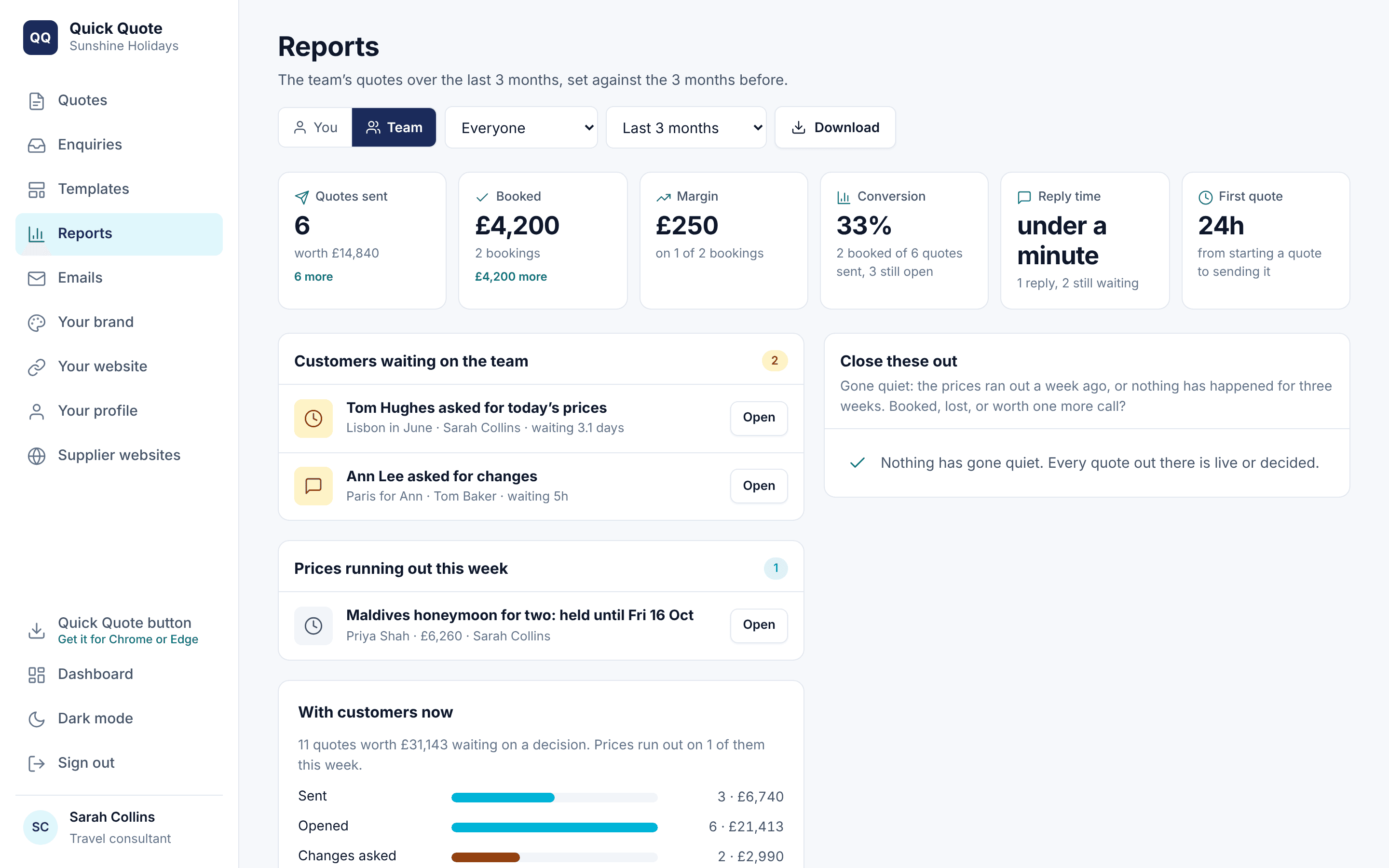The image size is (1389, 868).
Task: Click the Supplier websites globe icon
Action: [x=37, y=456]
